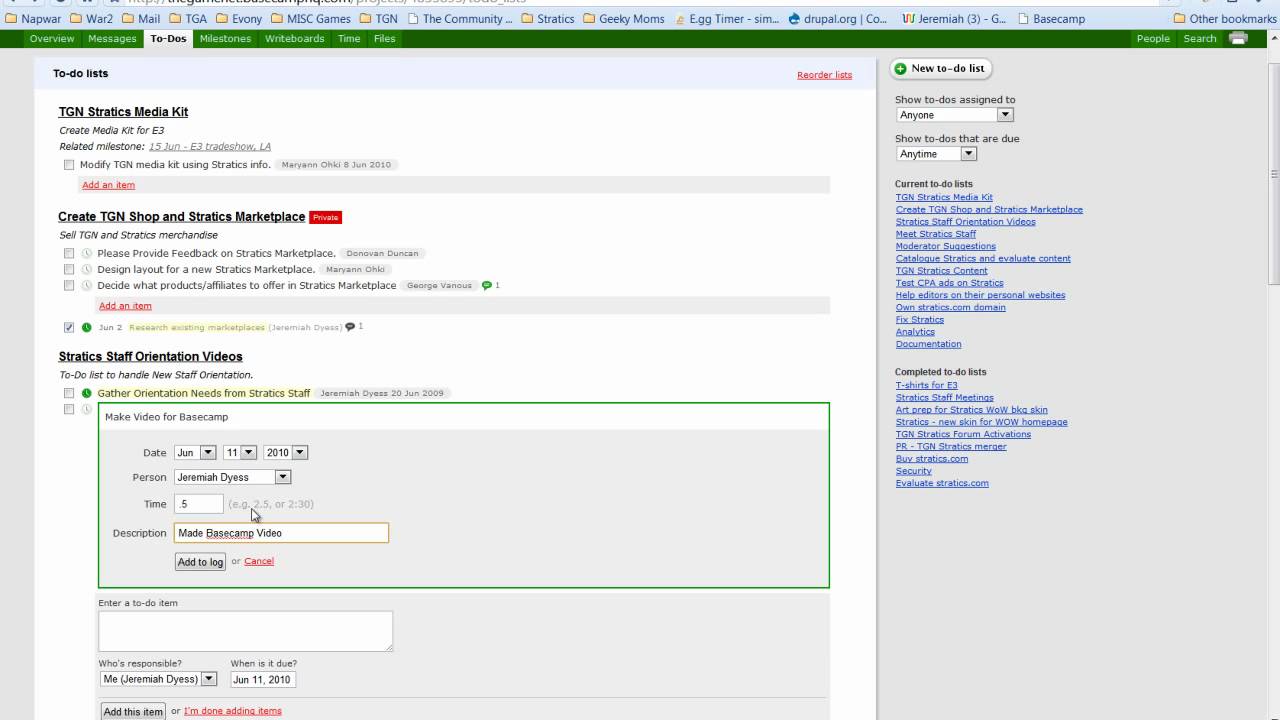Open the drupal.org bookmark

coord(838,18)
